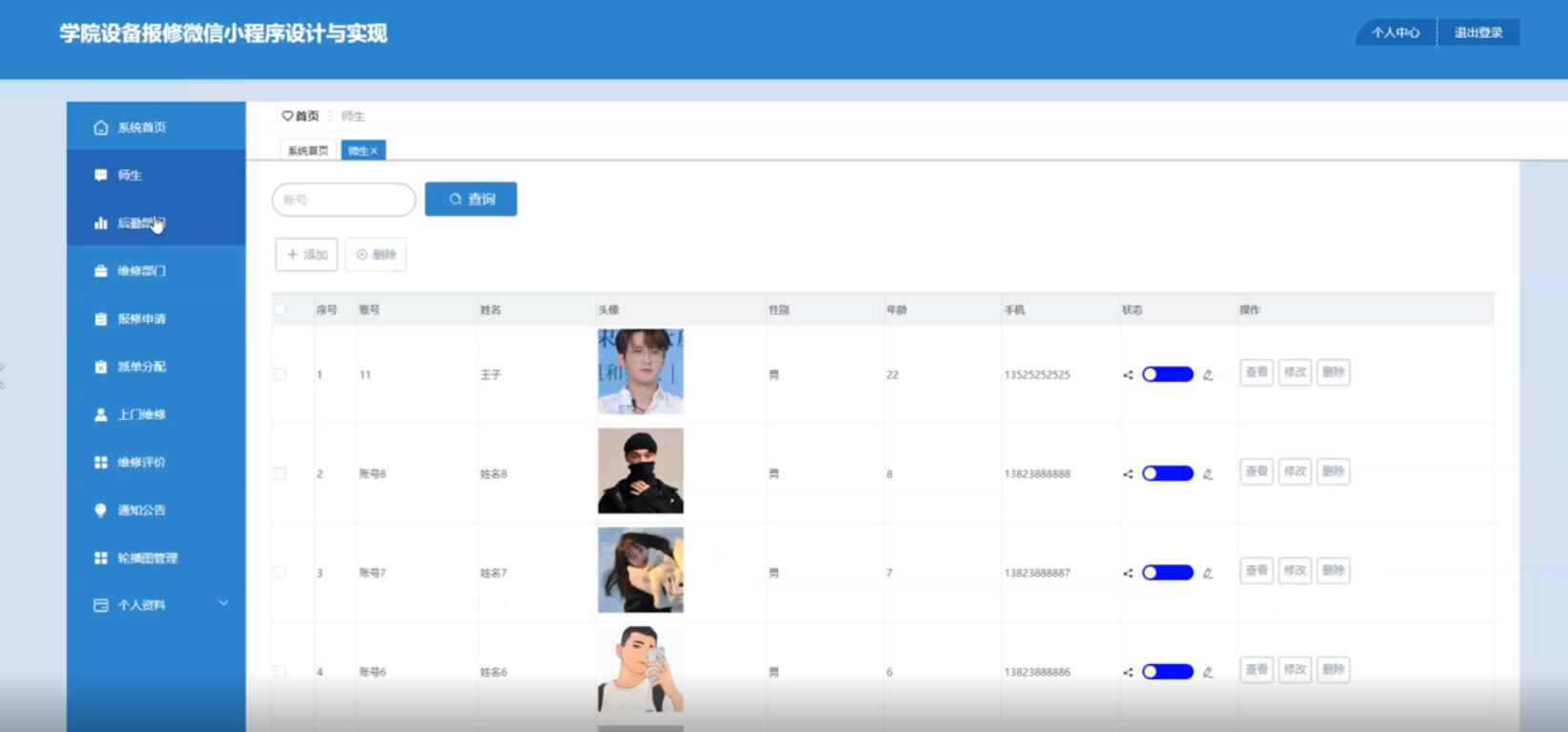
Task: Click 修改 for the 姓名7 row
Action: 1294,571
